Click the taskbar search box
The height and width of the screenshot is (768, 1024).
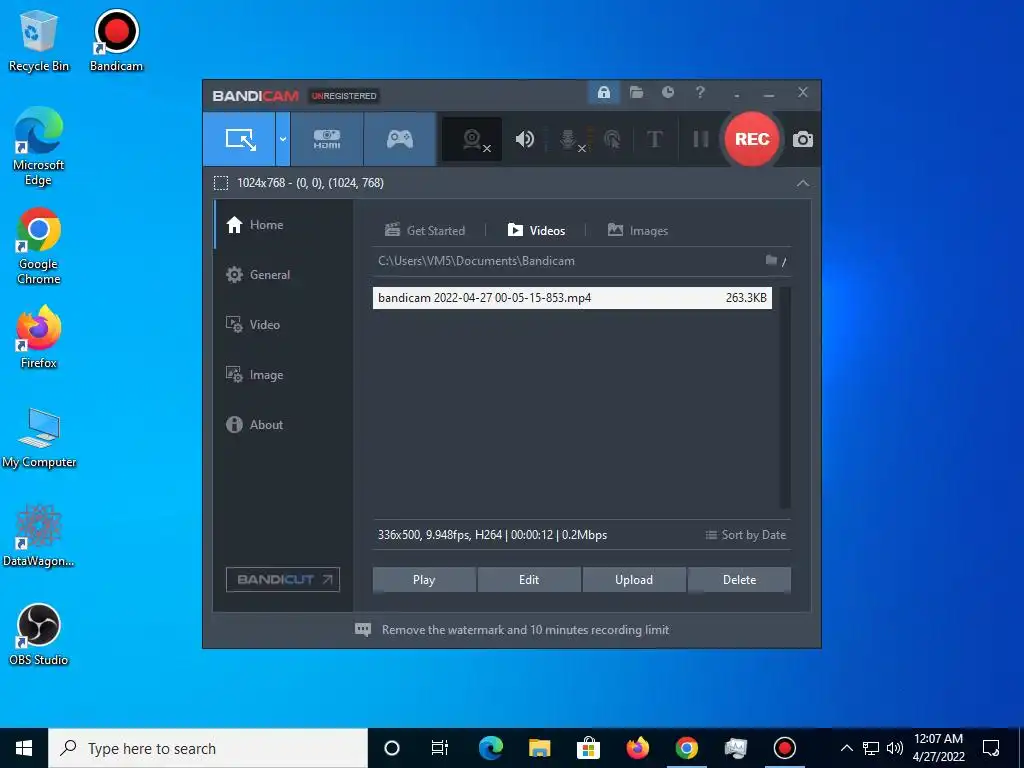click(x=208, y=748)
